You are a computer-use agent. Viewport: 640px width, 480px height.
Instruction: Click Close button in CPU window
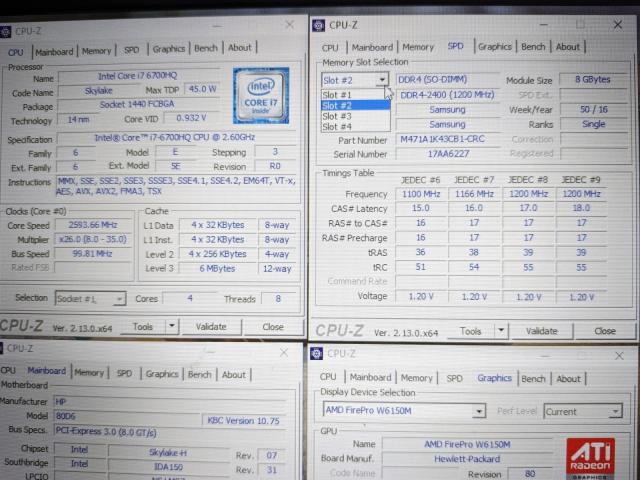click(273, 327)
